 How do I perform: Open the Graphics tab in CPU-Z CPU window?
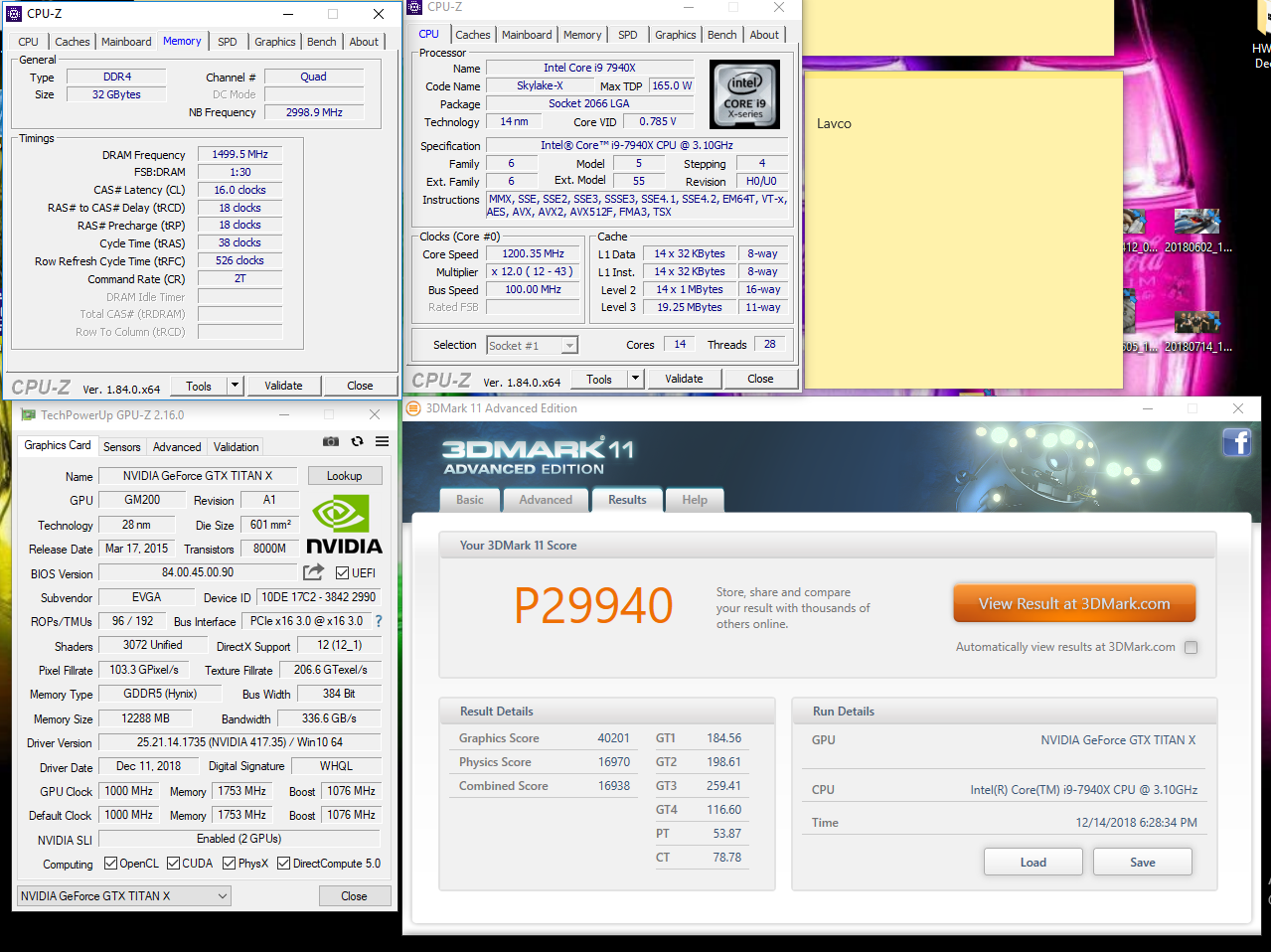[x=675, y=35]
